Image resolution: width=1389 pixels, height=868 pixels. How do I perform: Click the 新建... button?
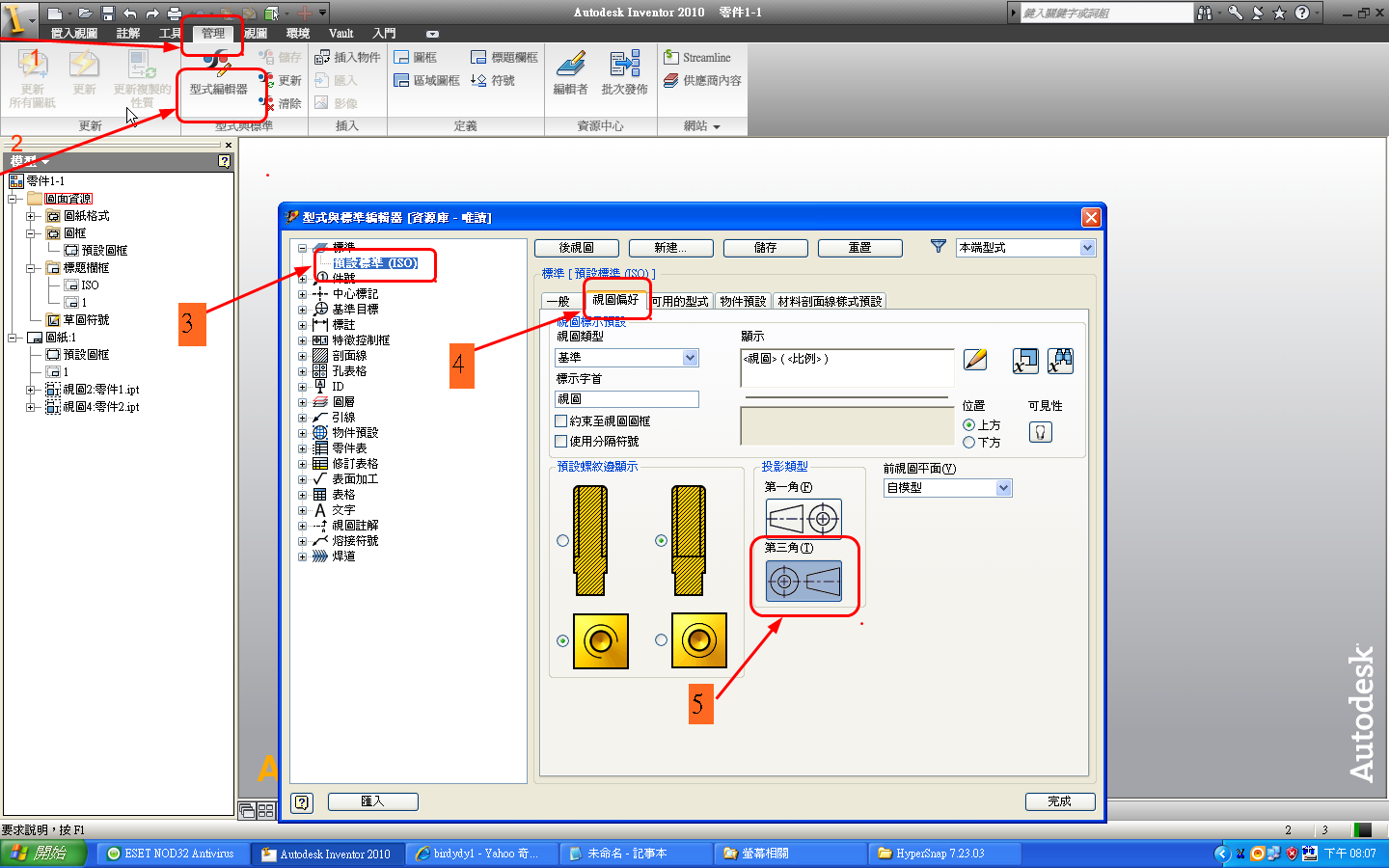670,248
